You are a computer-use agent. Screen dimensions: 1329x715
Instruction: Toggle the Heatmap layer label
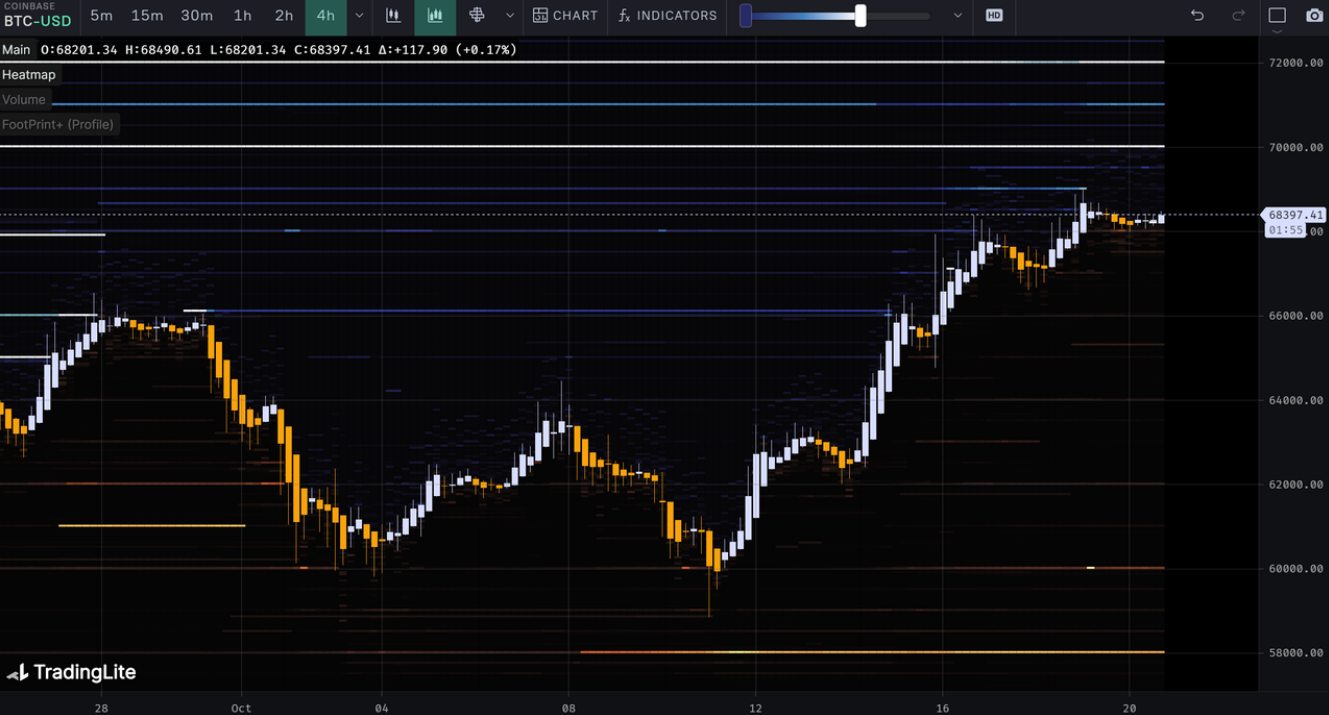29,75
